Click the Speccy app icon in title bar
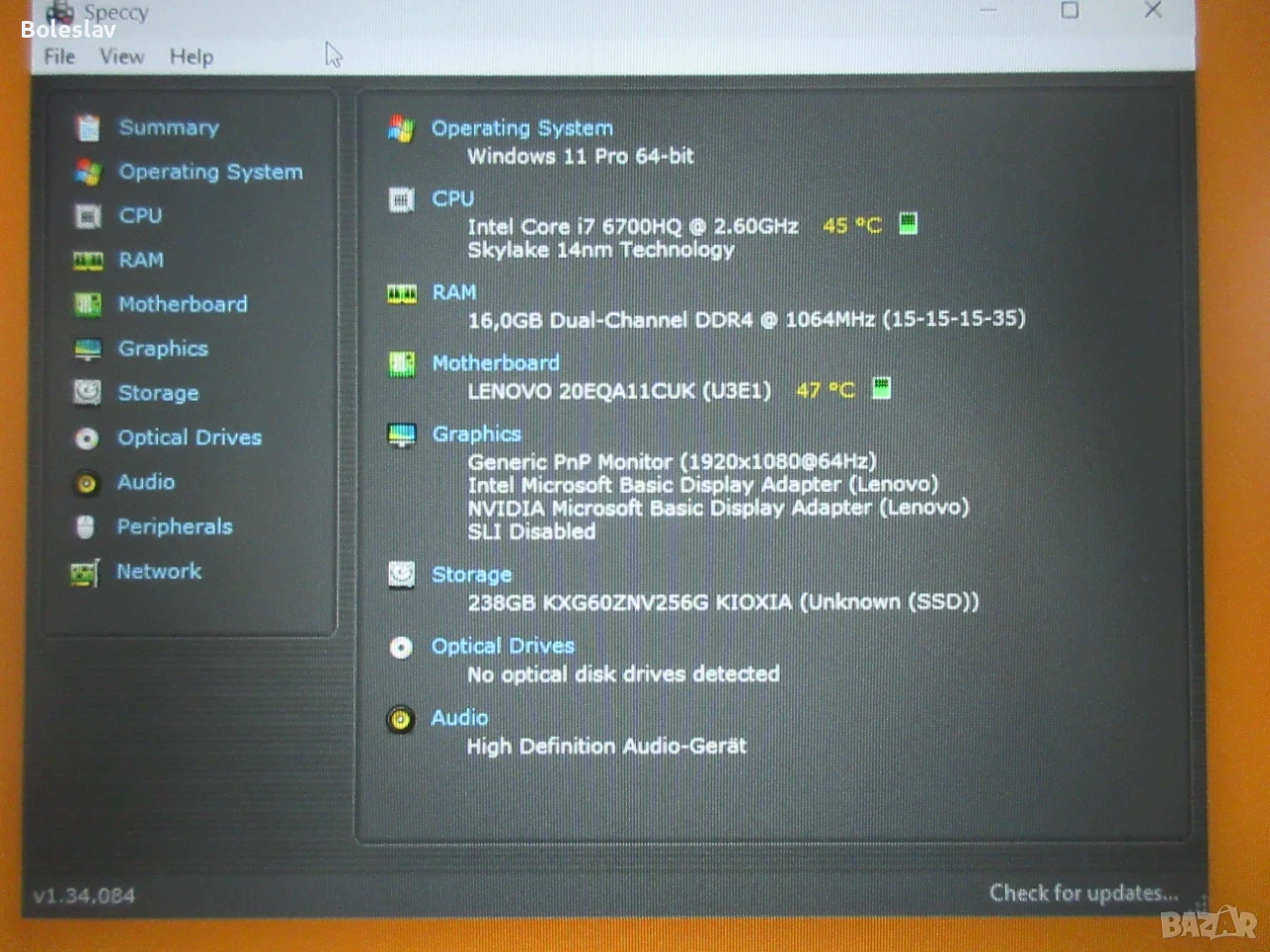Image resolution: width=1270 pixels, height=952 pixels. click(x=62, y=12)
